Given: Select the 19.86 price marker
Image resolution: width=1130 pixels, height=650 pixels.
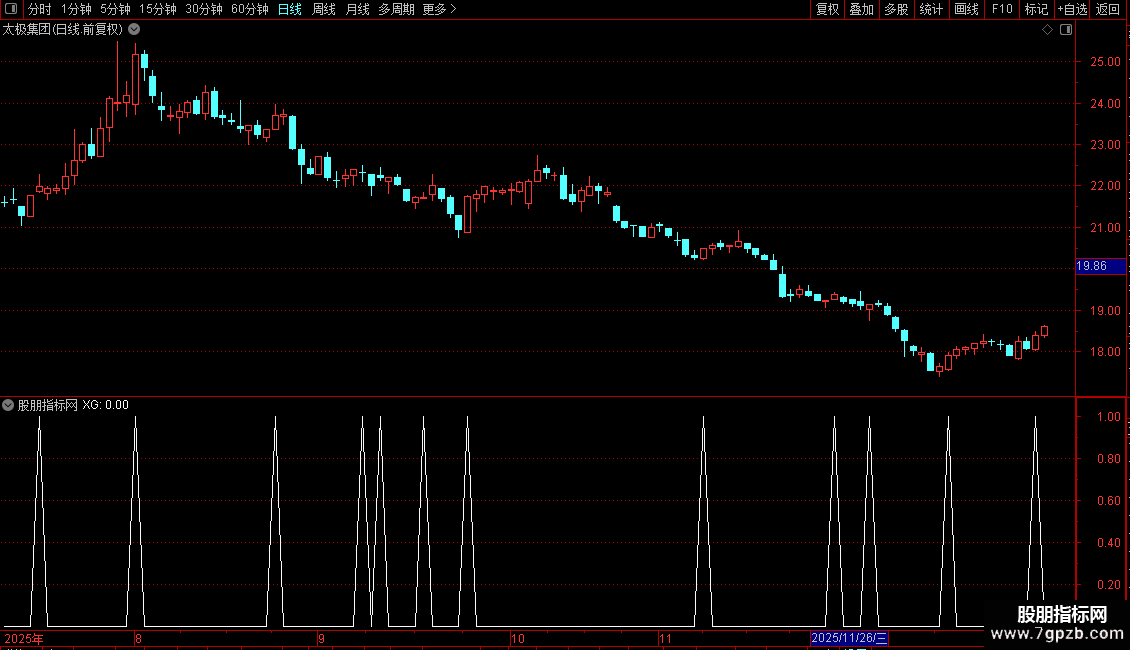Looking at the screenshot, I should (1100, 266).
